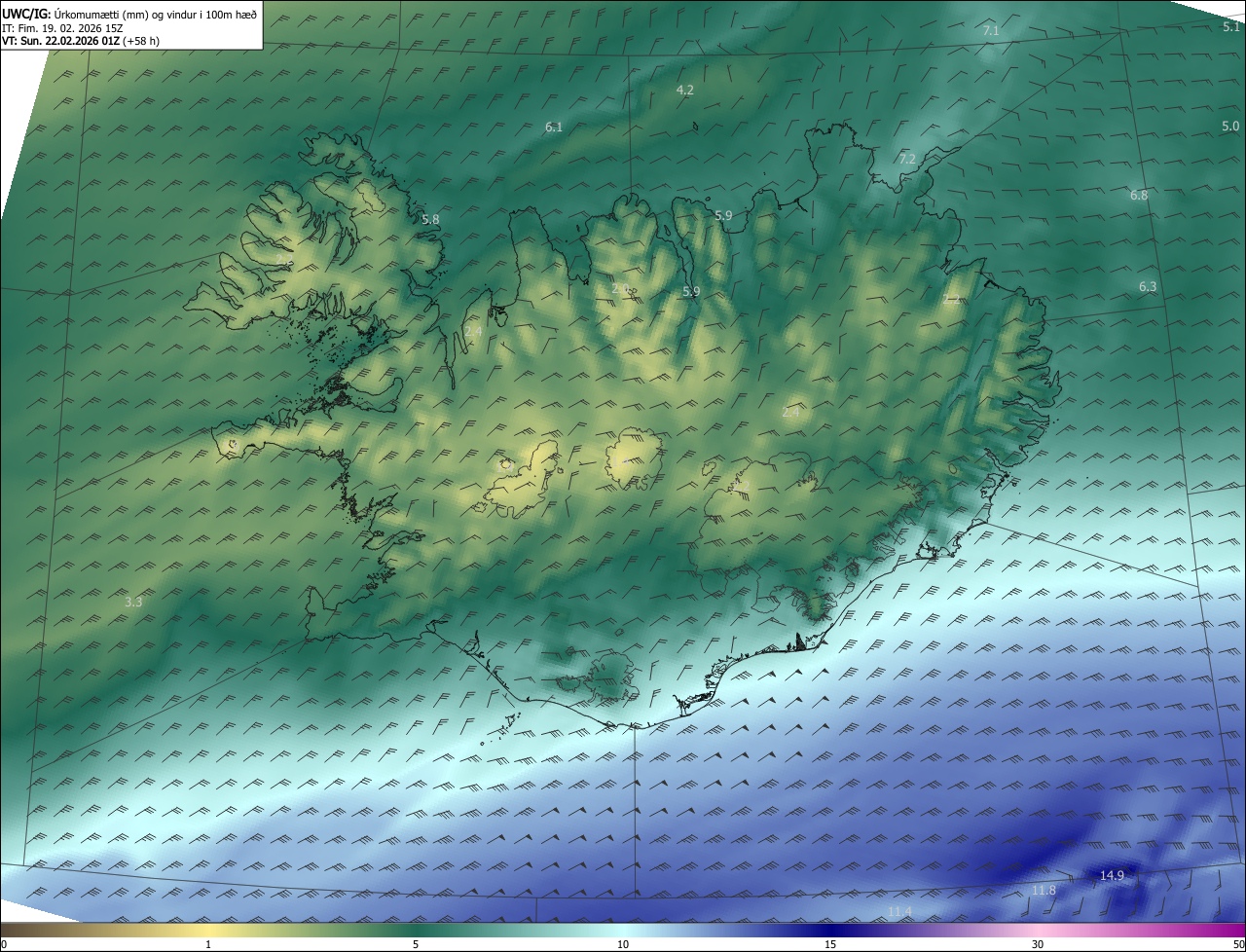Click the 6.3 value label on the map
This screenshot has width=1246, height=952.
1148,286
